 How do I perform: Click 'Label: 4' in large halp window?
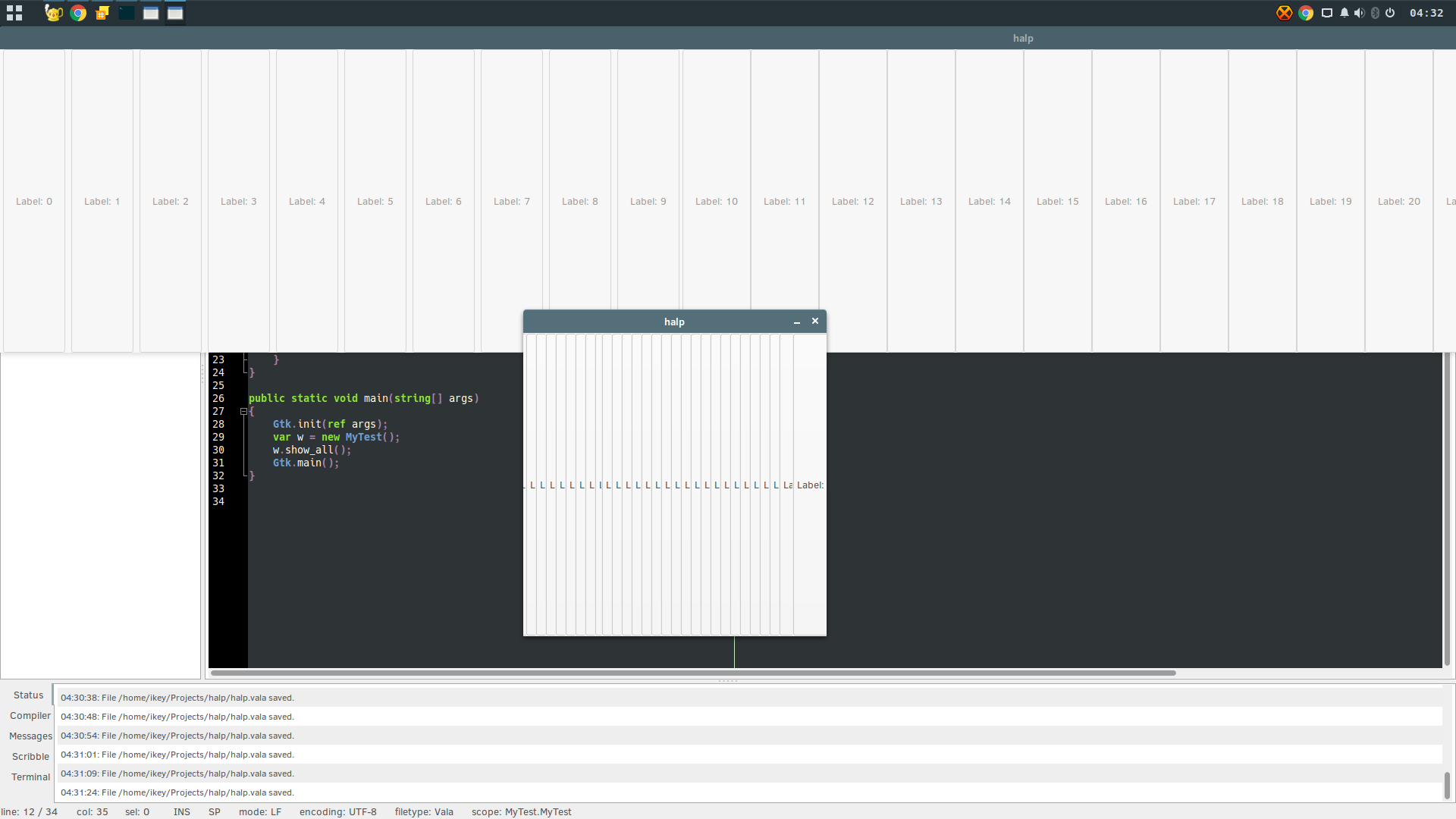307,202
